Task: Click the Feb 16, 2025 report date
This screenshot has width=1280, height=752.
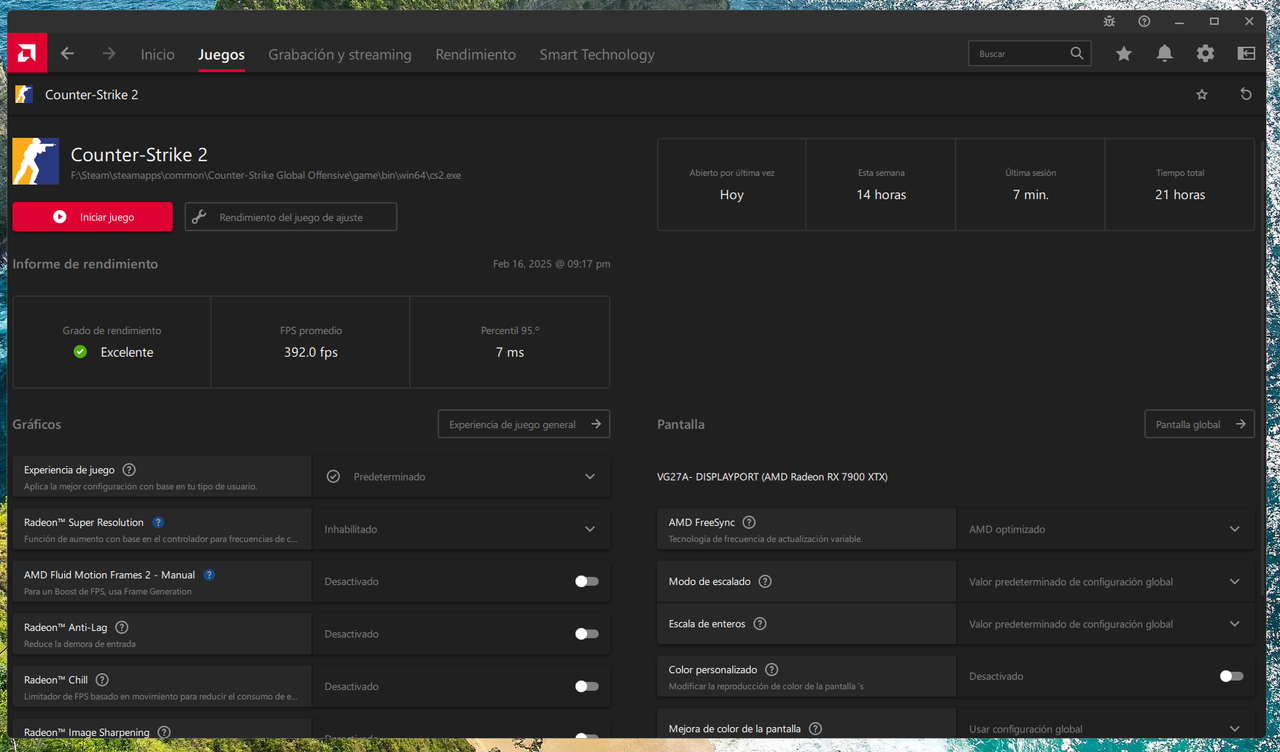Action: click(551, 264)
